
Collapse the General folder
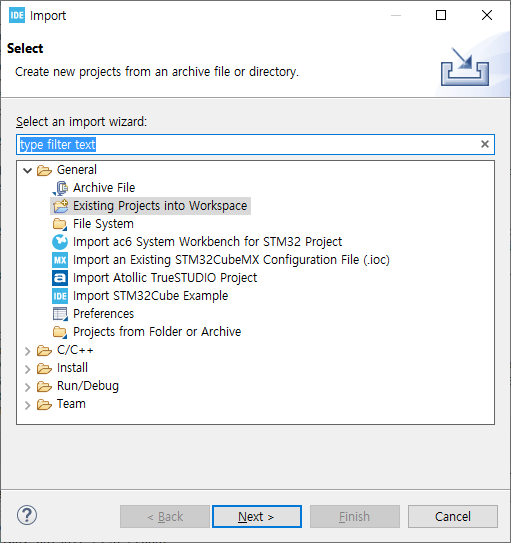pyautogui.click(x=27, y=170)
